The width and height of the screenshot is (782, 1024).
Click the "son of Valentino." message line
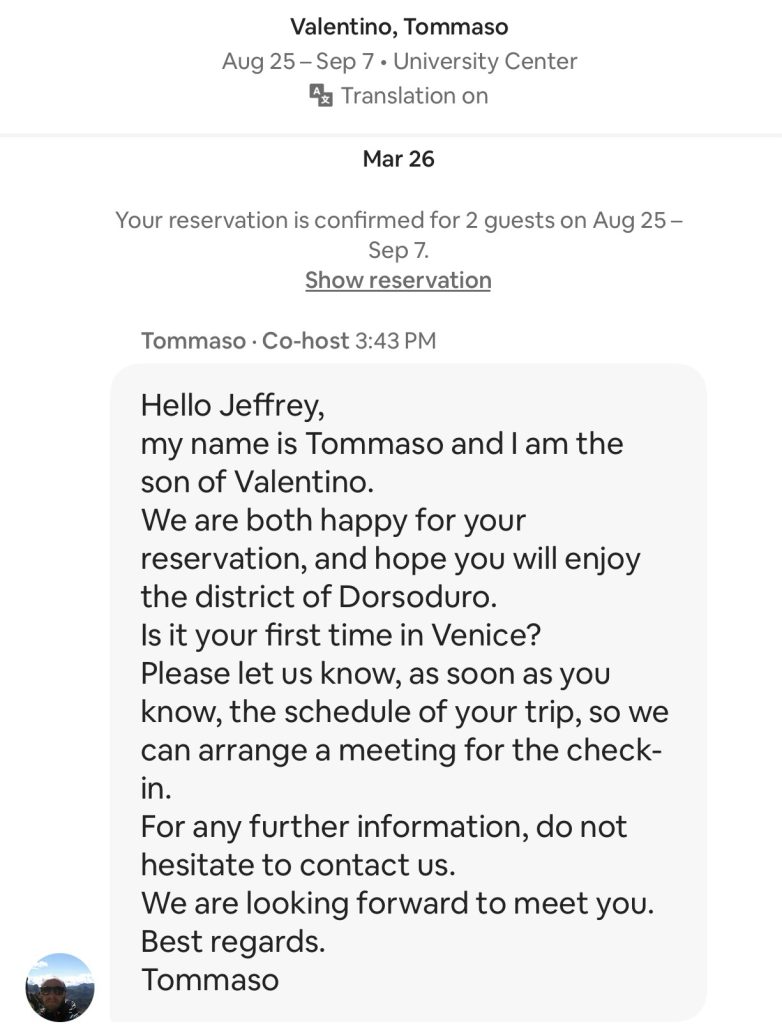tap(257, 481)
